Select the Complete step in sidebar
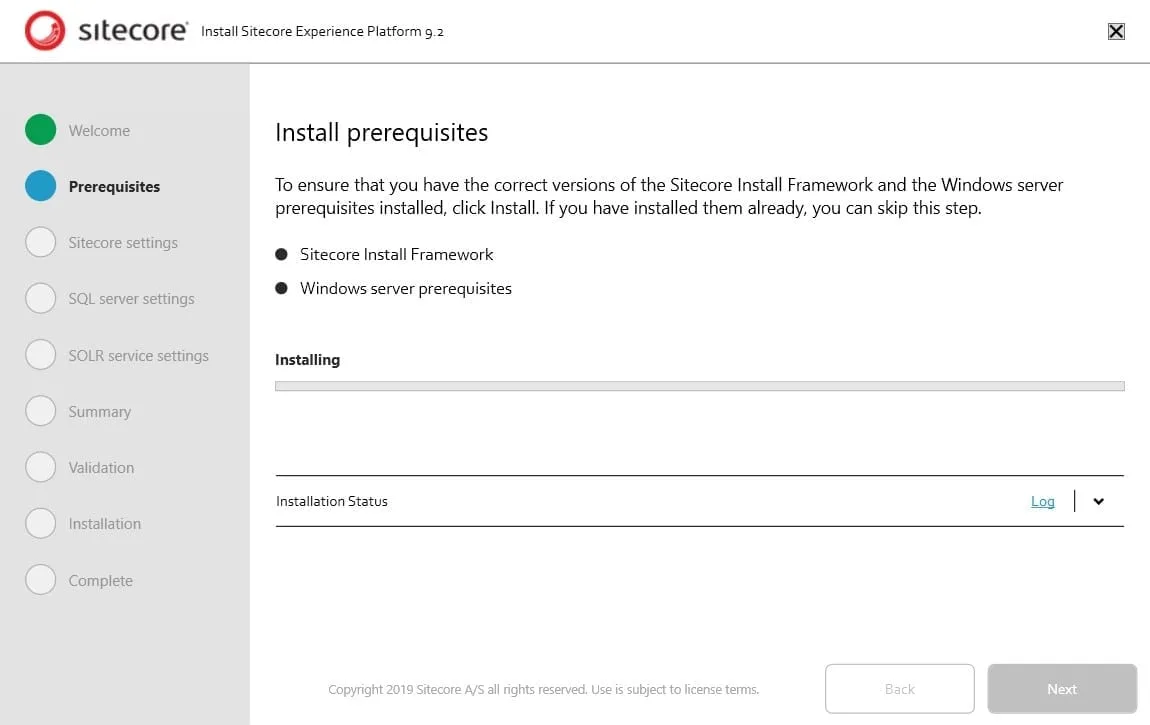The width and height of the screenshot is (1150, 725). [x=40, y=580]
